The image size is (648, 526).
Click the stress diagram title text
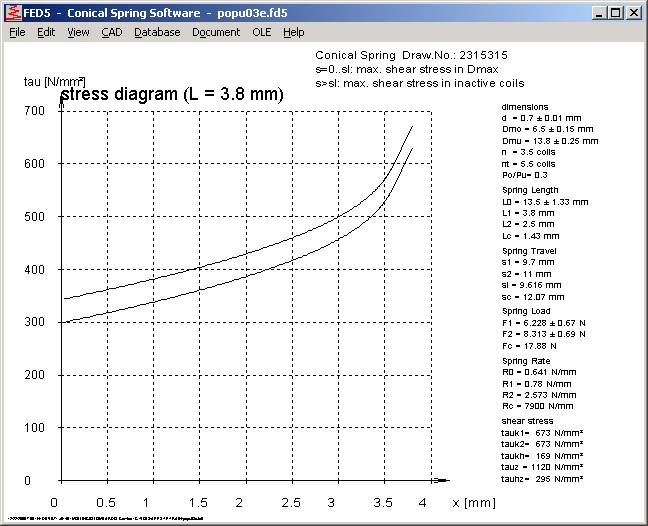click(172, 94)
